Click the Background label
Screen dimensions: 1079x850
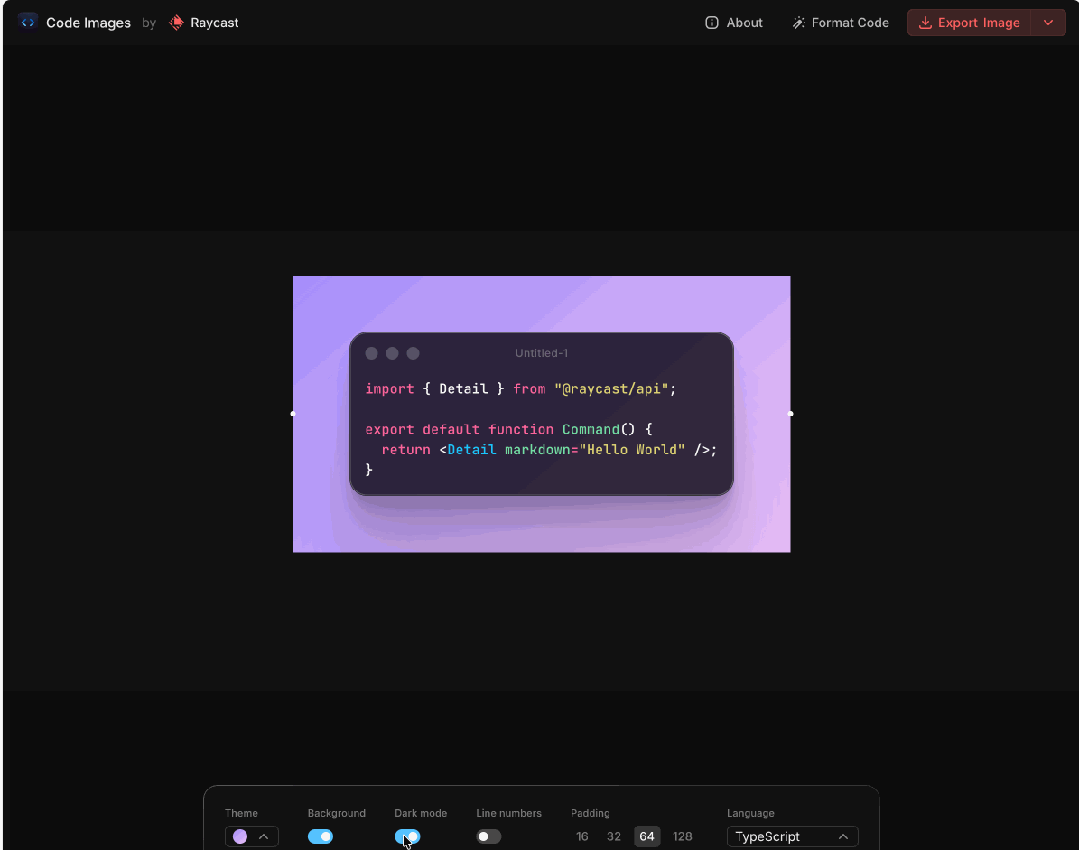[x=336, y=813]
